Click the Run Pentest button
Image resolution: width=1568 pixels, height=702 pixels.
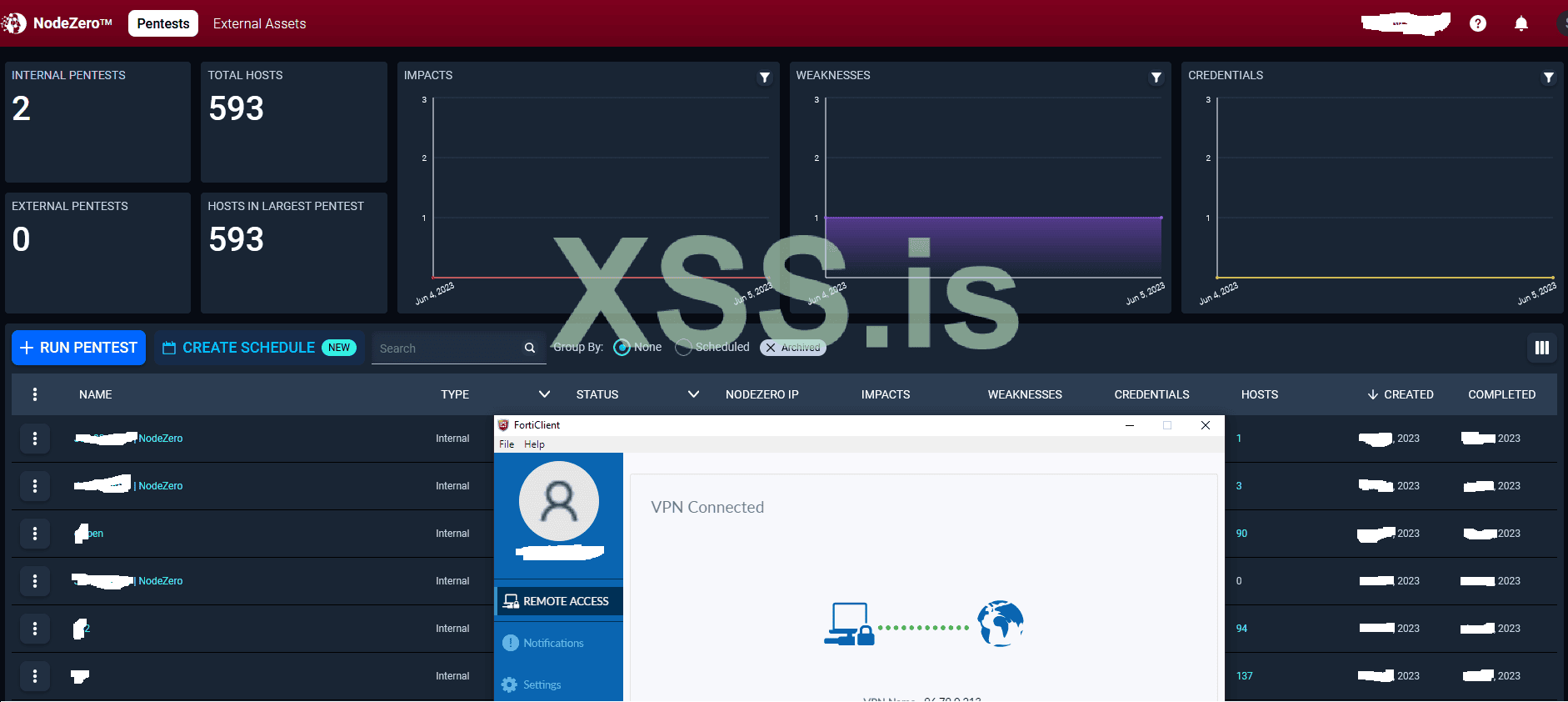tap(78, 348)
